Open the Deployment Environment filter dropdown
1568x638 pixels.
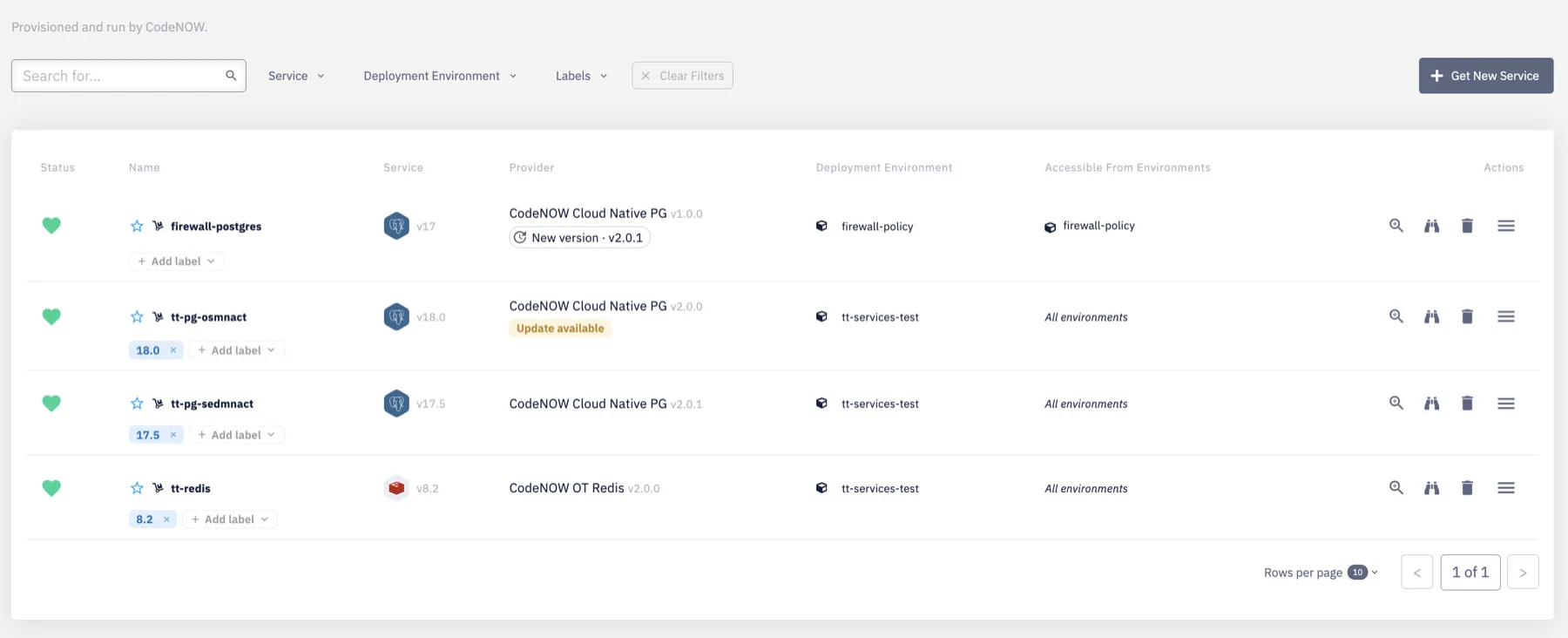coord(440,76)
